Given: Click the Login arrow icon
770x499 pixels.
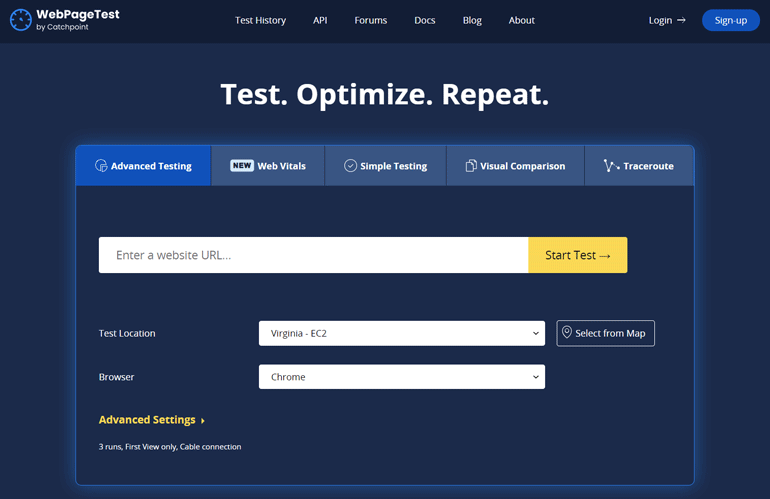Looking at the screenshot, I should tap(681, 20).
